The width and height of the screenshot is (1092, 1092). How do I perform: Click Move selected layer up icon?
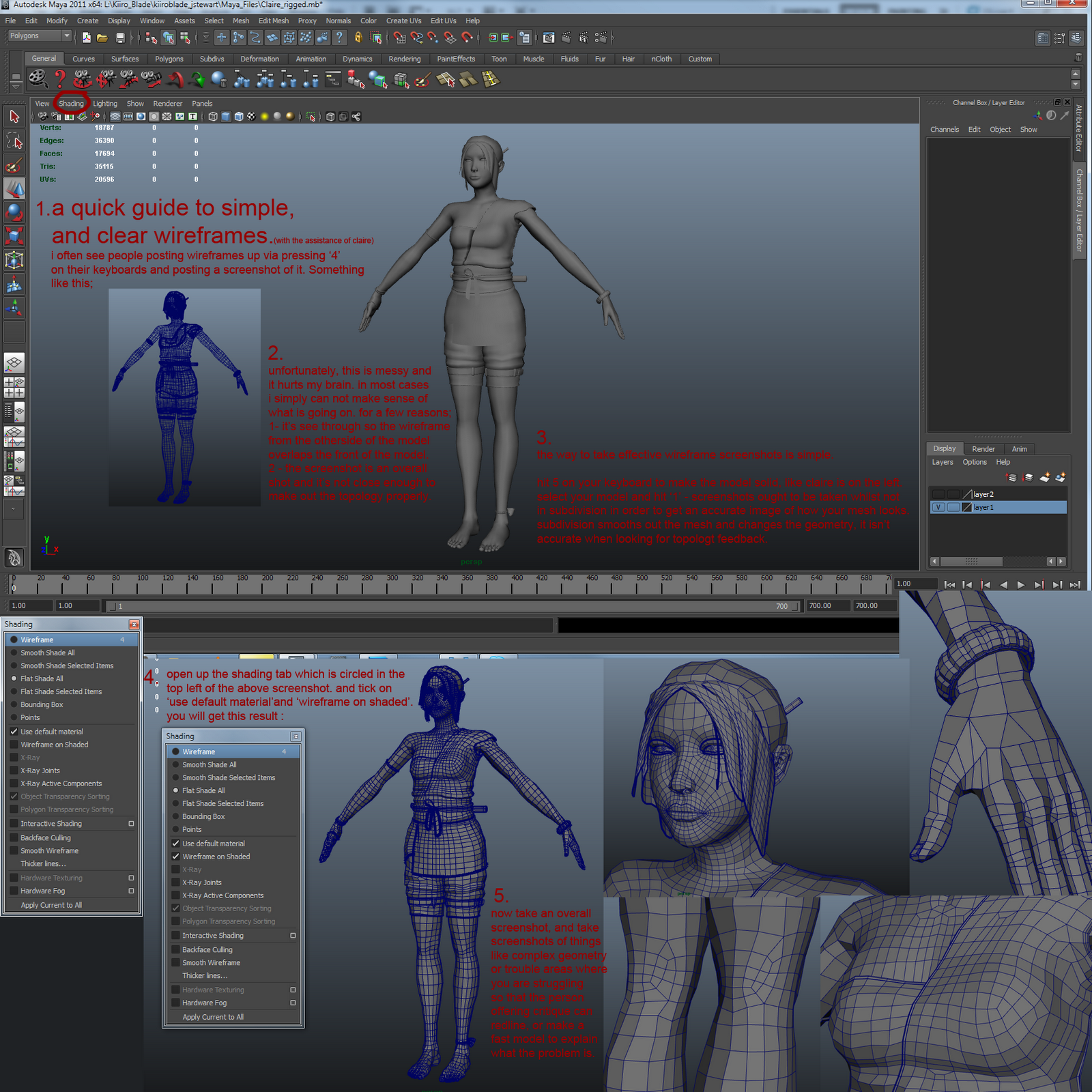coord(1013,477)
